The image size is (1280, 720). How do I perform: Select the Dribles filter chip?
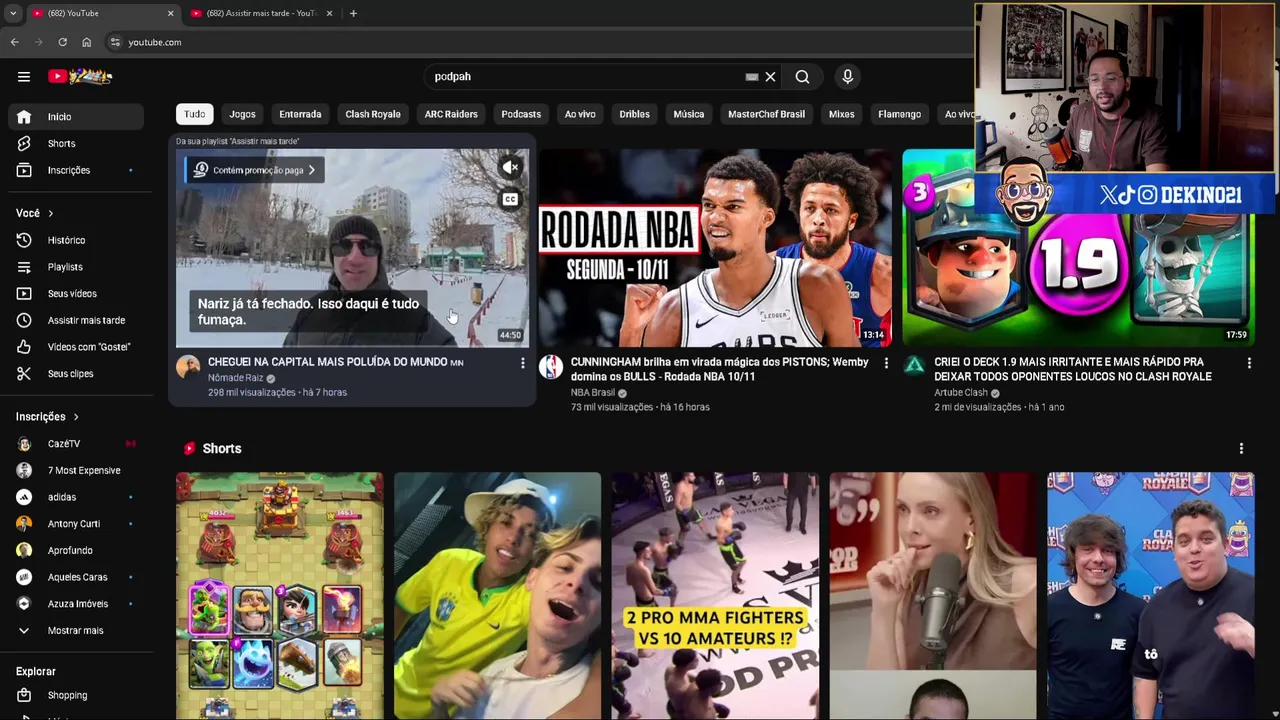click(x=634, y=114)
